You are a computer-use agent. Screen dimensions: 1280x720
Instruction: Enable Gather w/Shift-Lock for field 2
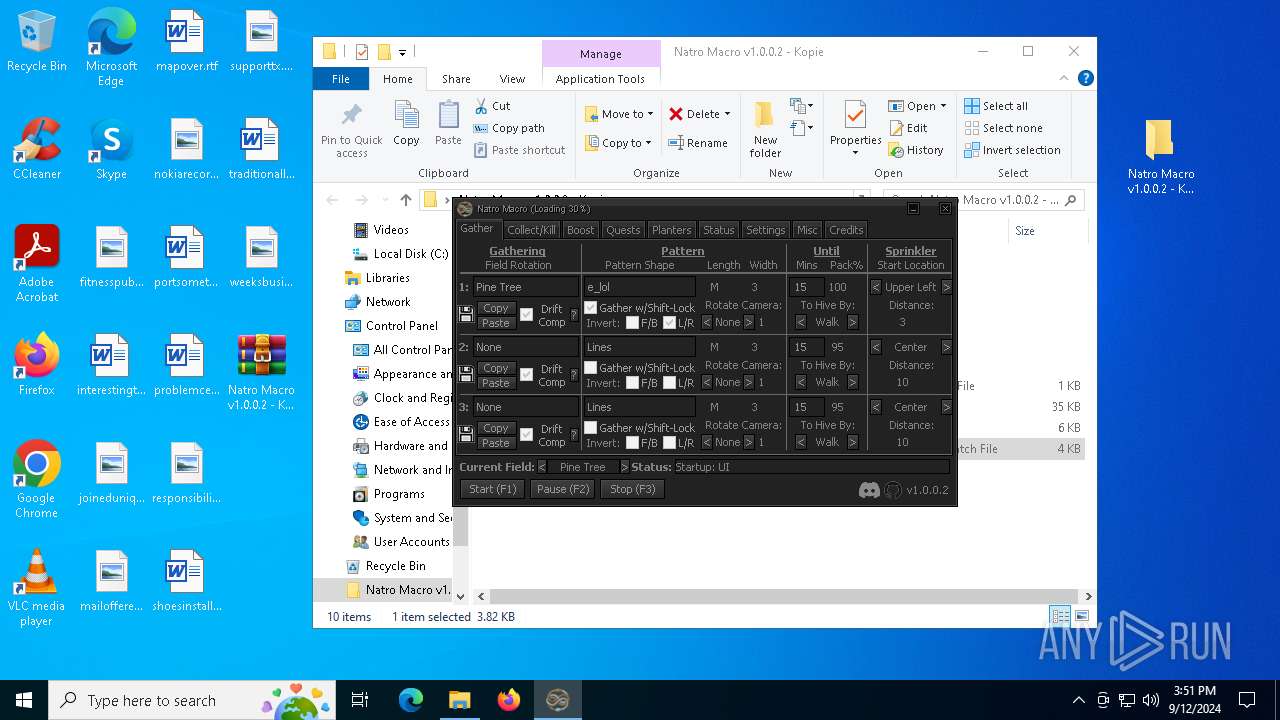591,368
